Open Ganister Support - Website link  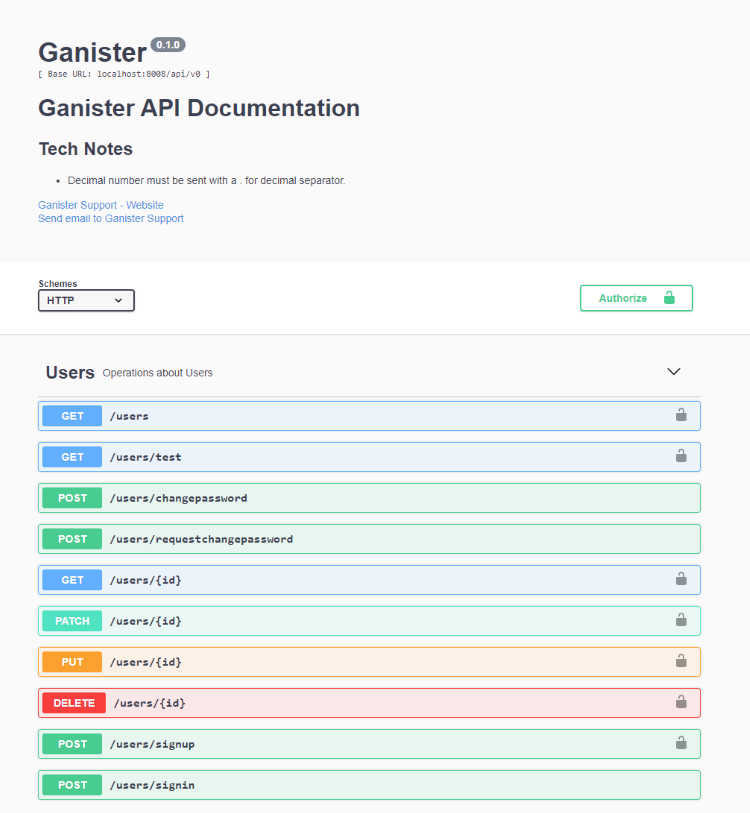[x=101, y=205]
